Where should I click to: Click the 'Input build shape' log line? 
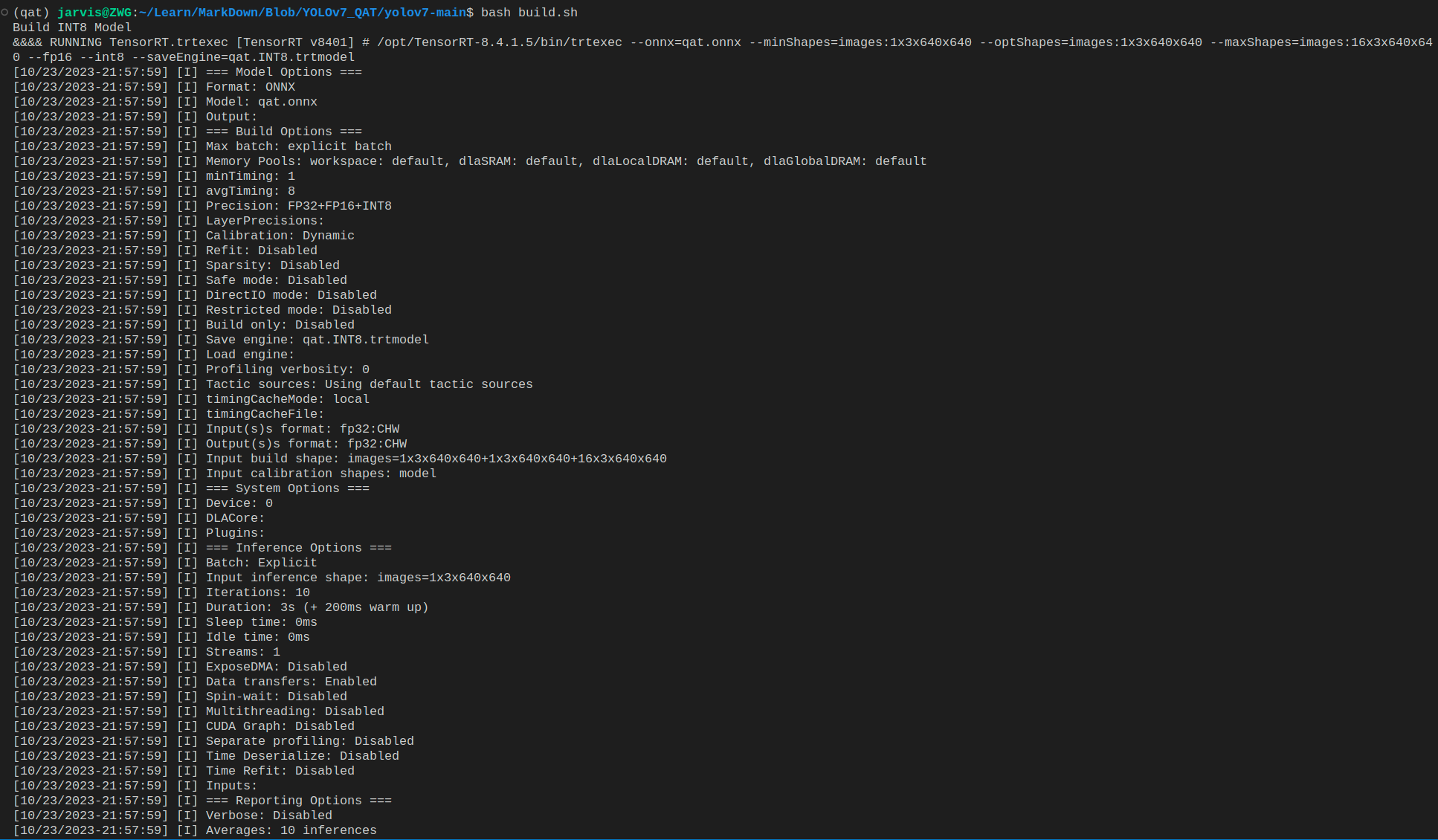436,459
